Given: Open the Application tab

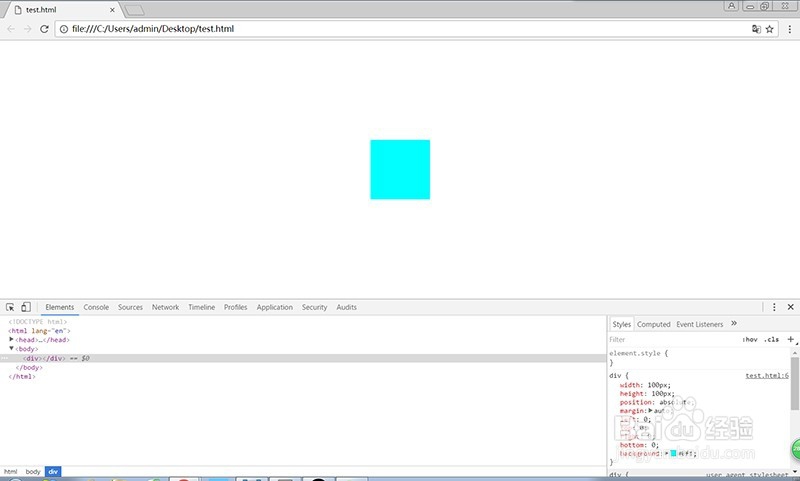Looking at the screenshot, I should pyautogui.click(x=274, y=307).
